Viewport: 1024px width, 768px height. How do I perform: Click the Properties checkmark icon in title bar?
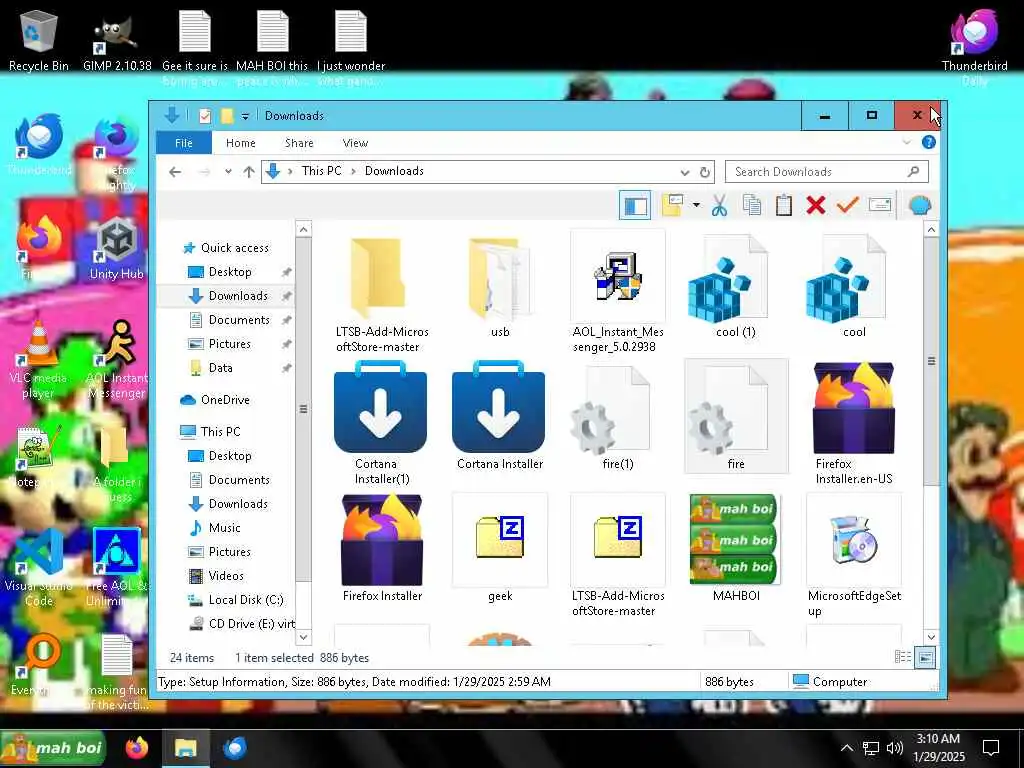click(x=204, y=116)
